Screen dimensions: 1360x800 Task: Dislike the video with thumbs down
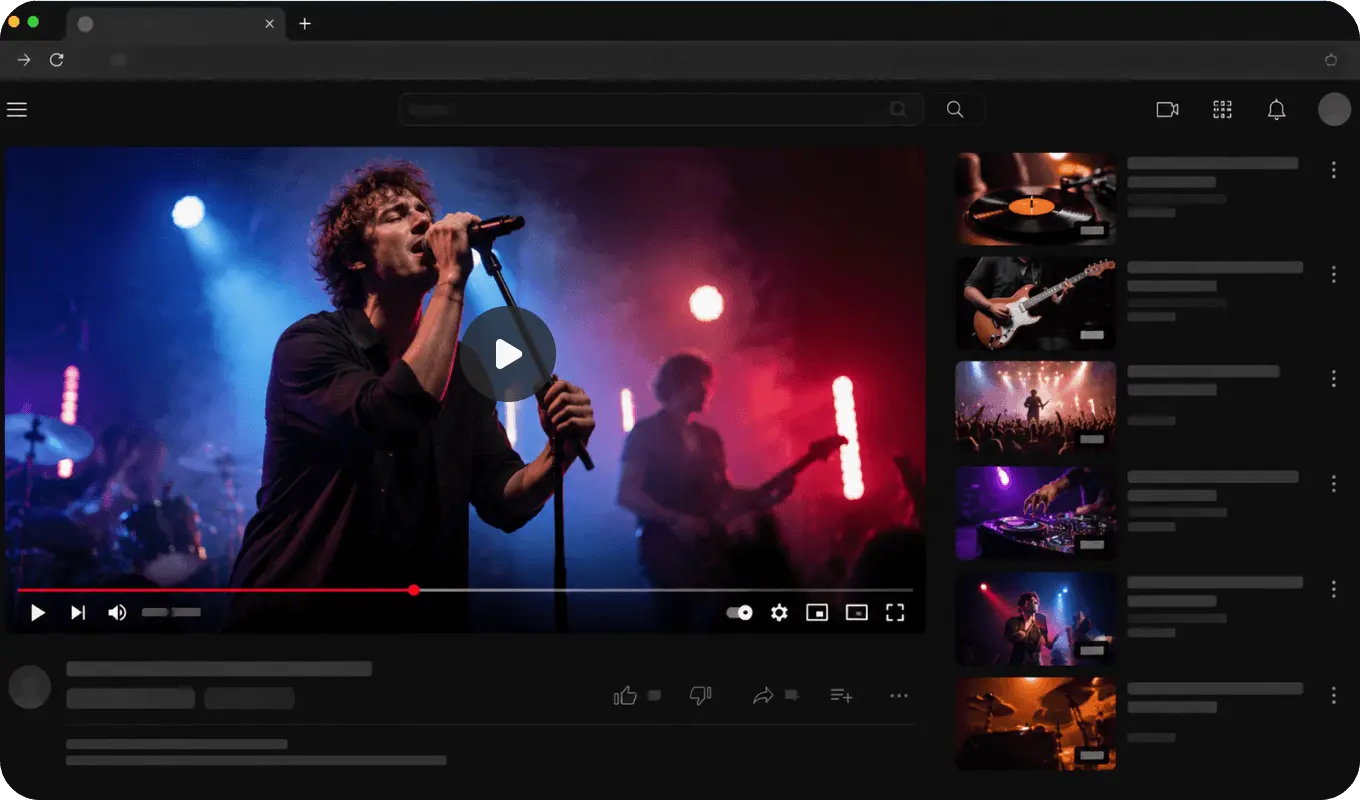click(701, 695)
